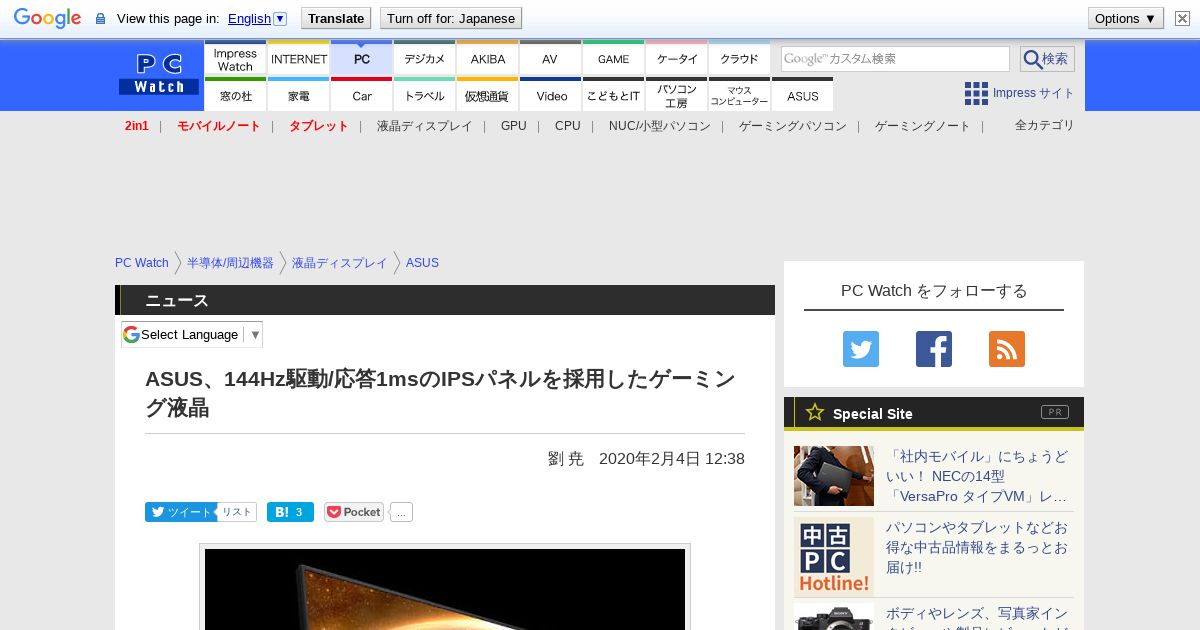Open the 家電 tab
The width and height of the screenshot is (1200, 630).
(x=299, y=95)
